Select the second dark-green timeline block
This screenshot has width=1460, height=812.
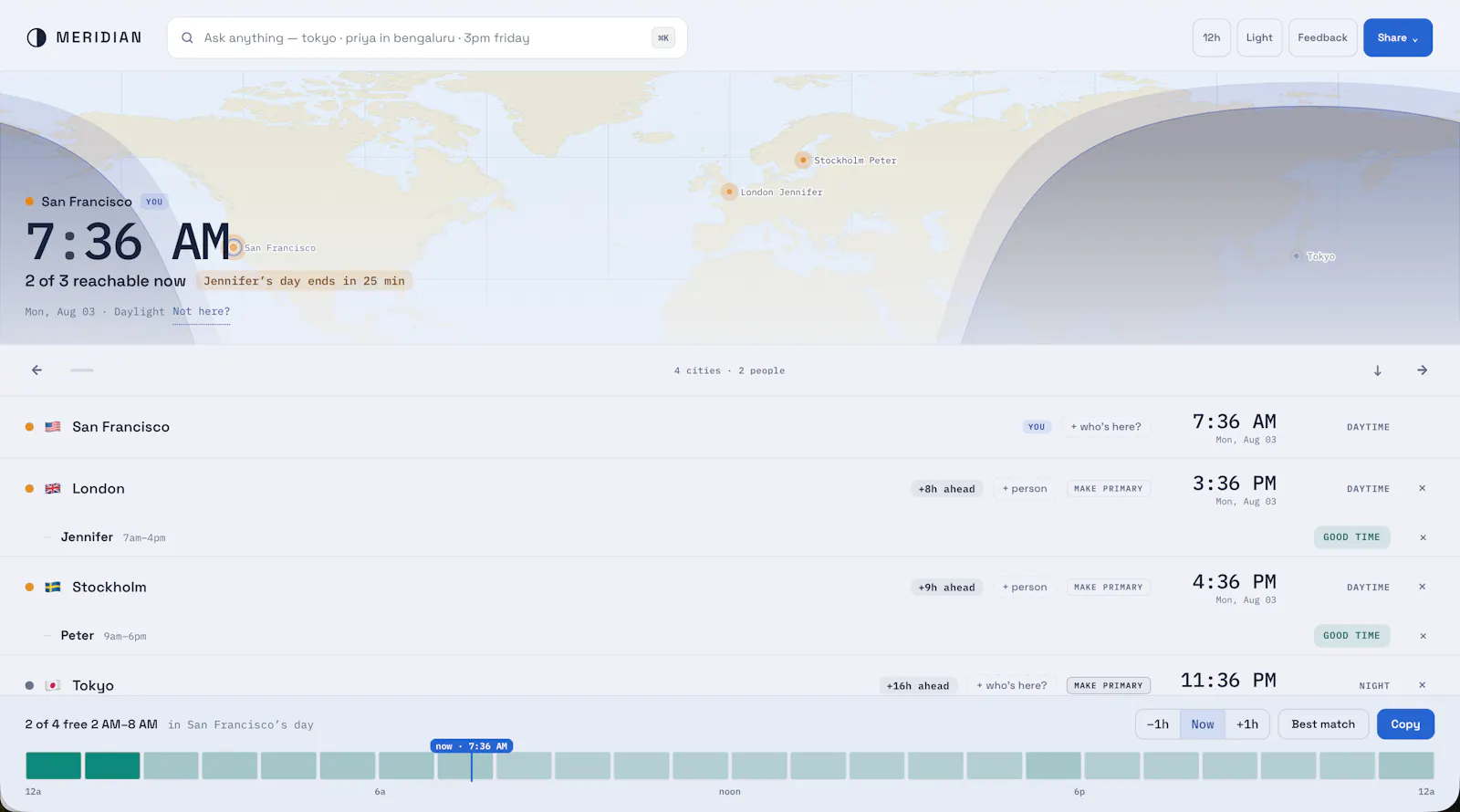click(112, 765)
